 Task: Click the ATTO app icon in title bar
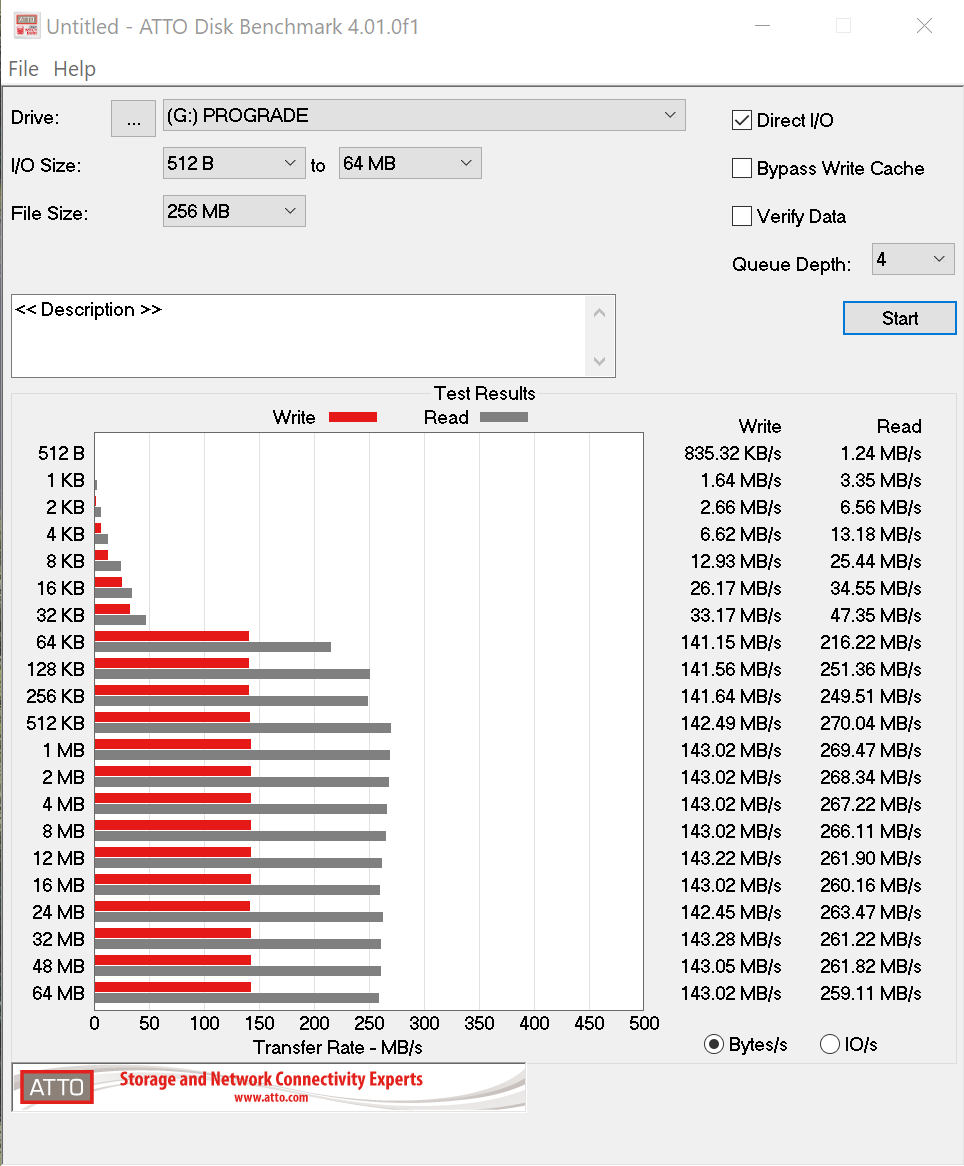(x=26, y=26)
